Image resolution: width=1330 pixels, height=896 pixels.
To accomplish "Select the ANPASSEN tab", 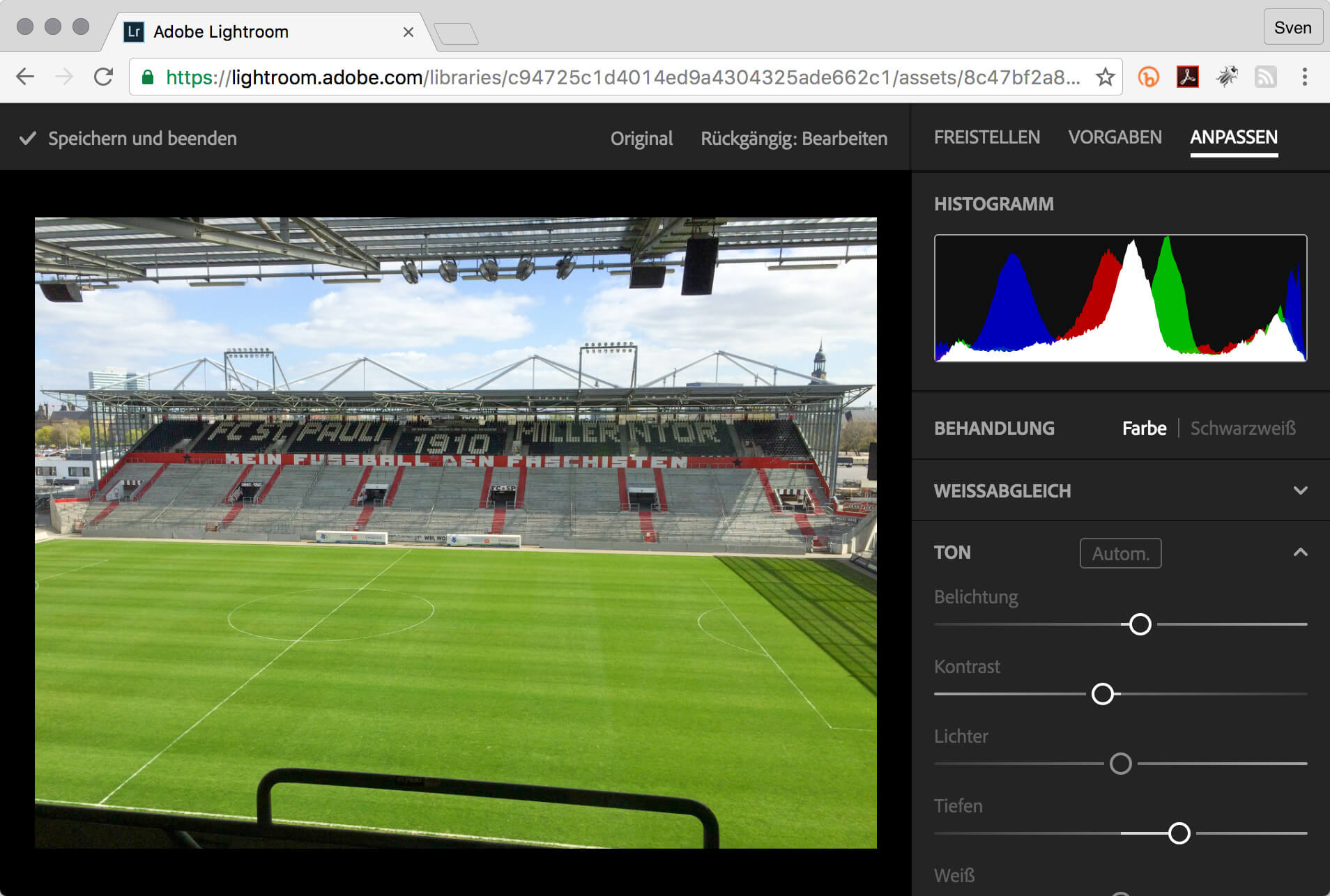I will click(1234, 137).
